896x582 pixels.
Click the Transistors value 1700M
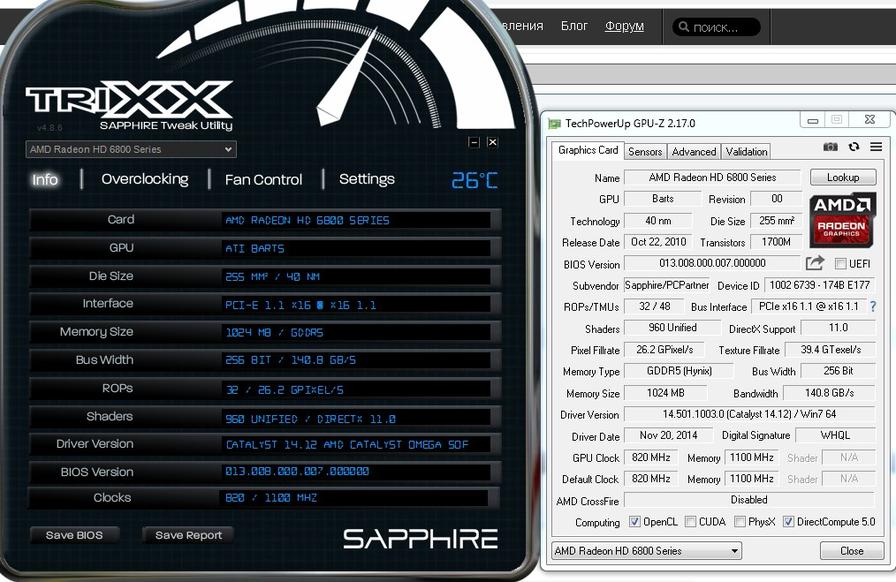(x=776, y=242)
